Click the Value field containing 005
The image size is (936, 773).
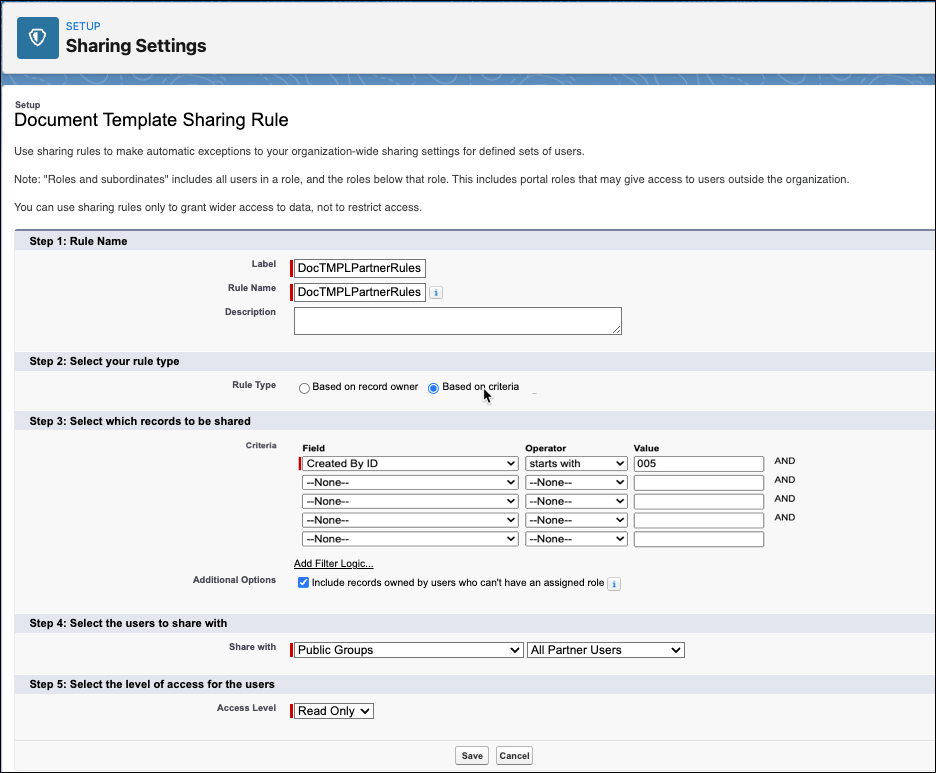click(699, 464)
